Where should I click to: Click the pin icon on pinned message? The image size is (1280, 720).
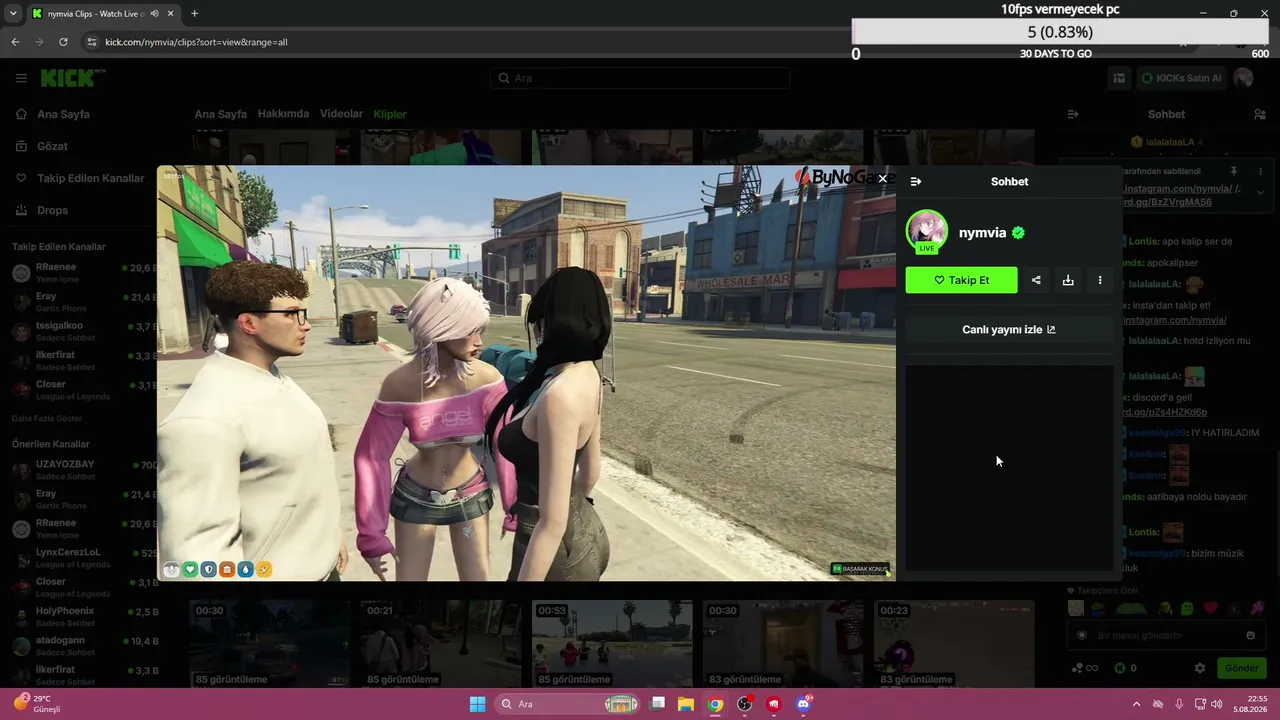tap(1234, 171)
